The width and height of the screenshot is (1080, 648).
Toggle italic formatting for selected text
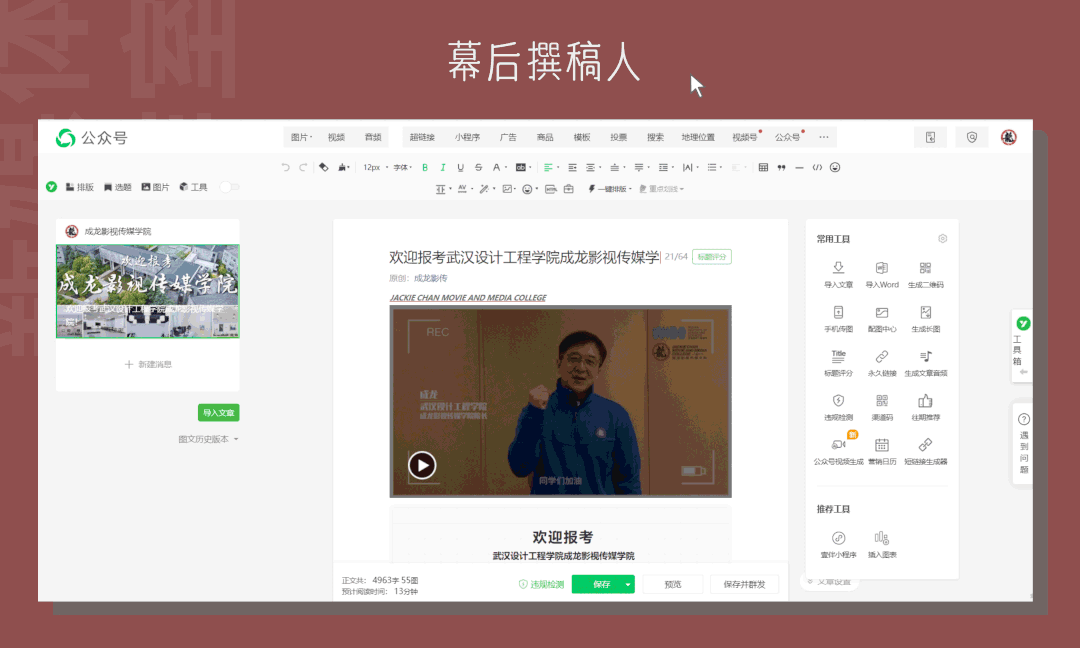tap(443, 167)
